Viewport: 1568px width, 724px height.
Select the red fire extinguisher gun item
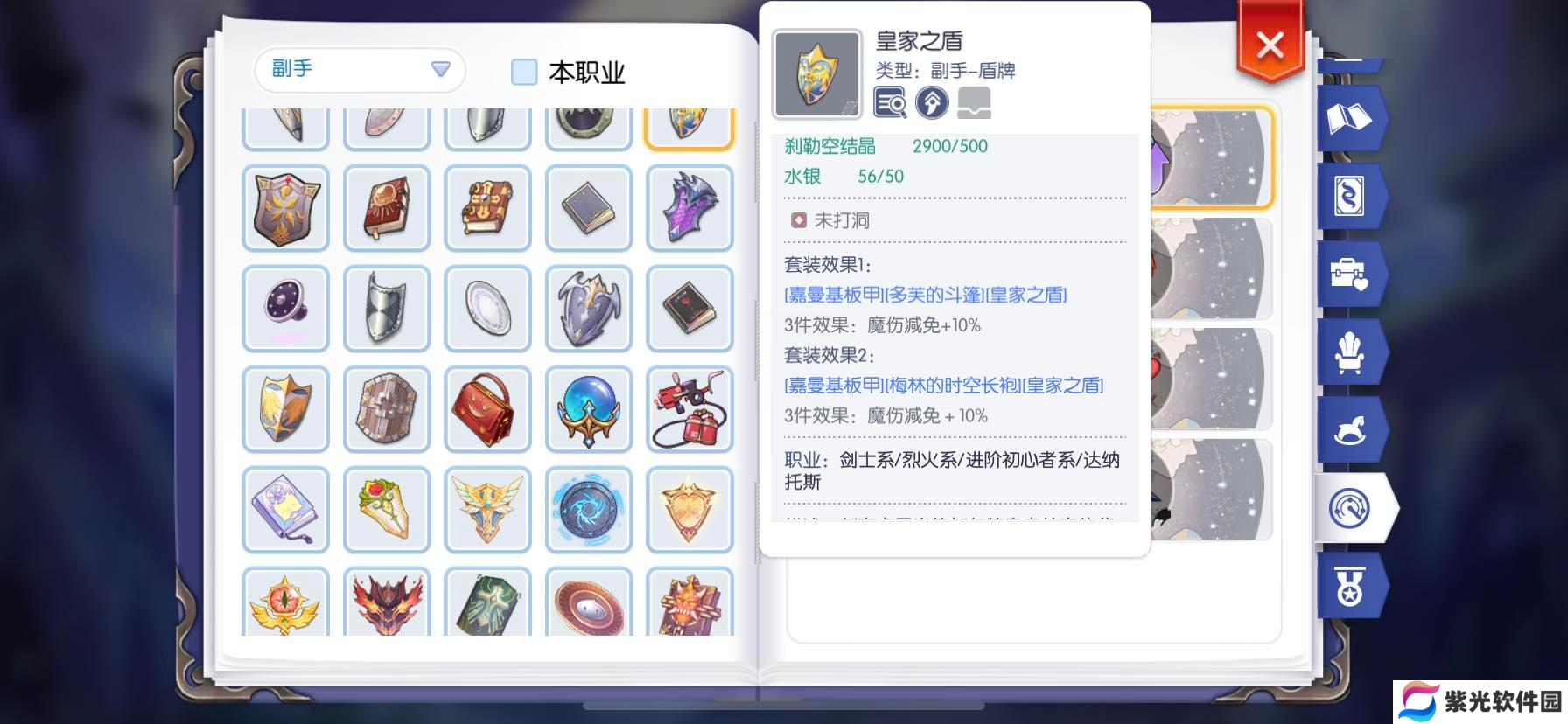689,409
